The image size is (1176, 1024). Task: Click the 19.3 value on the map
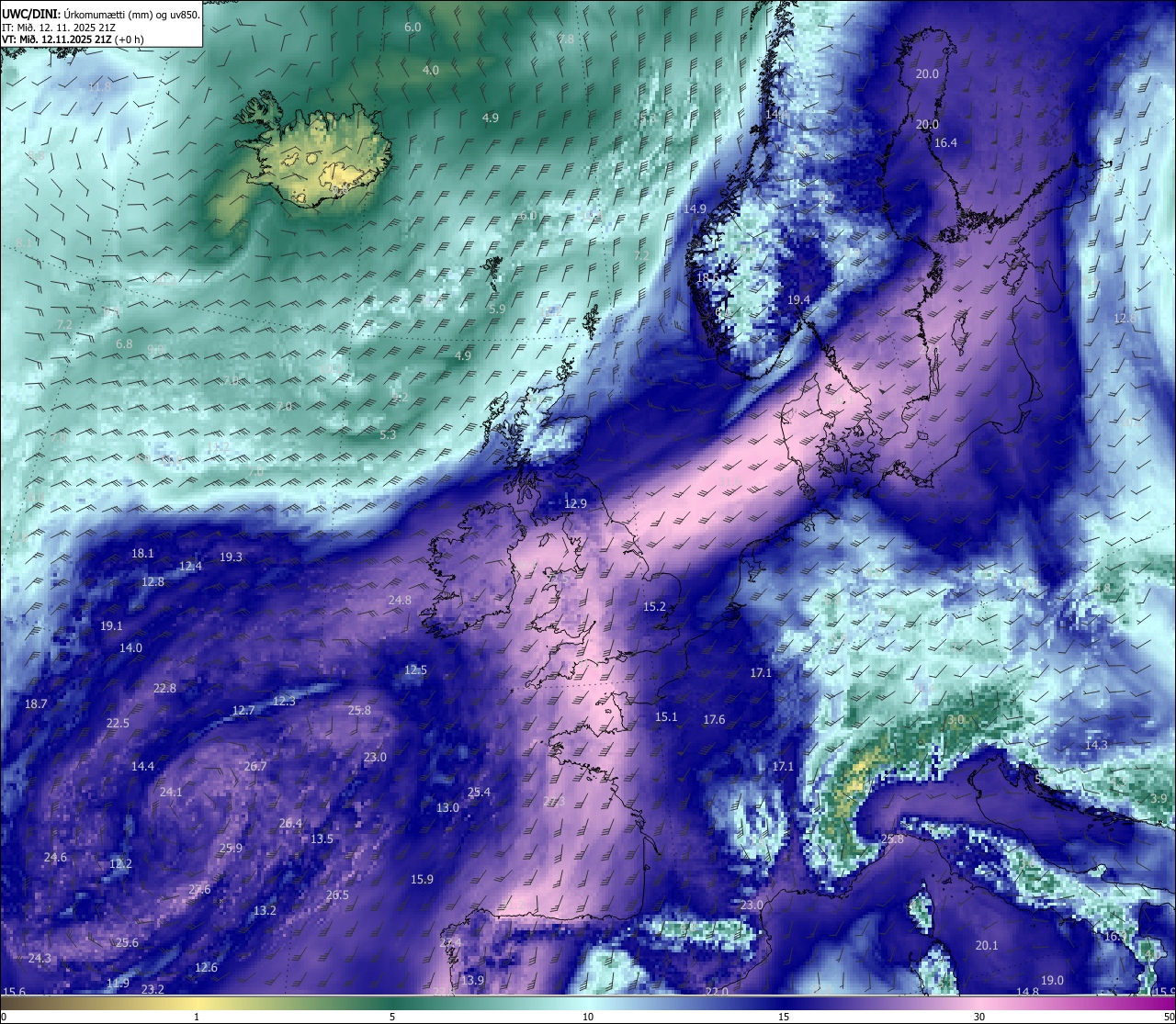click(x=231, y=557)
